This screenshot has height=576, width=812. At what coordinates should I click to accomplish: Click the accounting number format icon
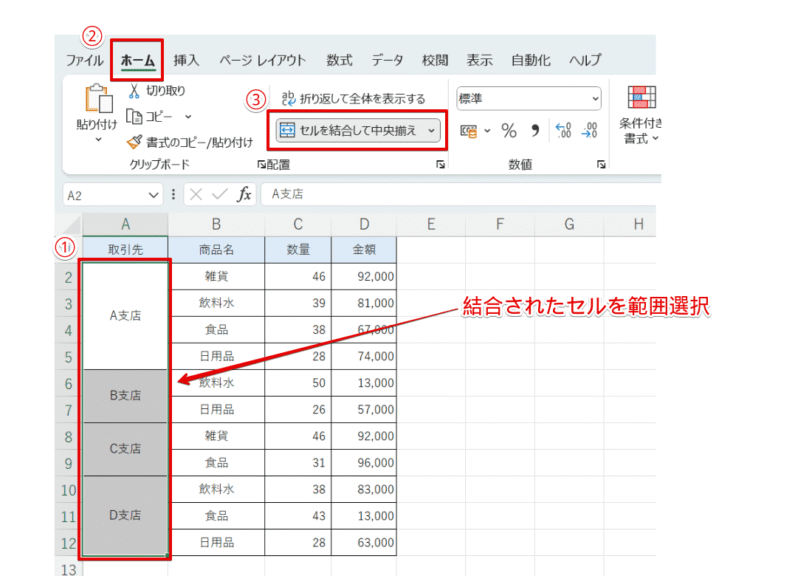coord(468,131)
